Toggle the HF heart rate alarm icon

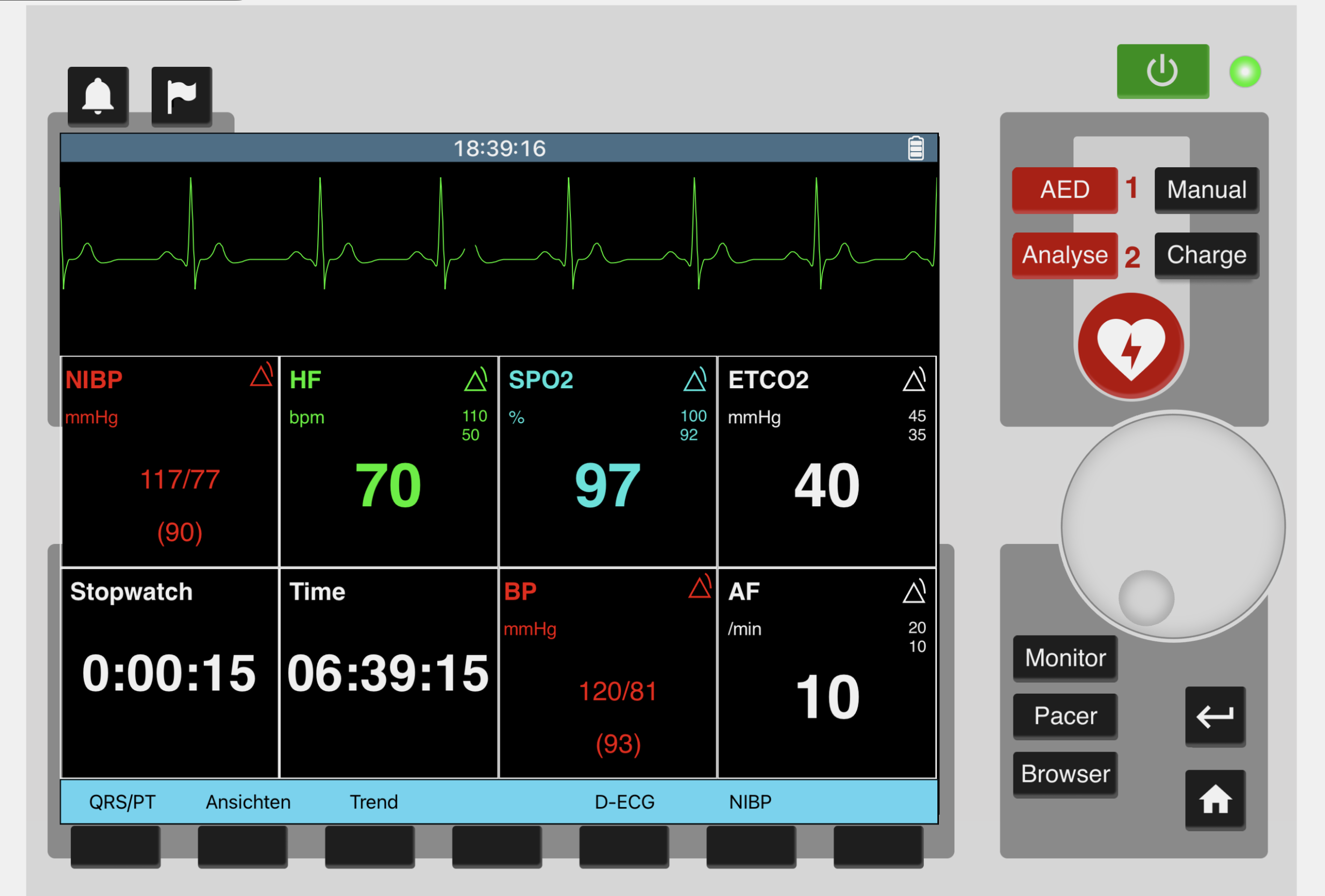tap(476, 379)
